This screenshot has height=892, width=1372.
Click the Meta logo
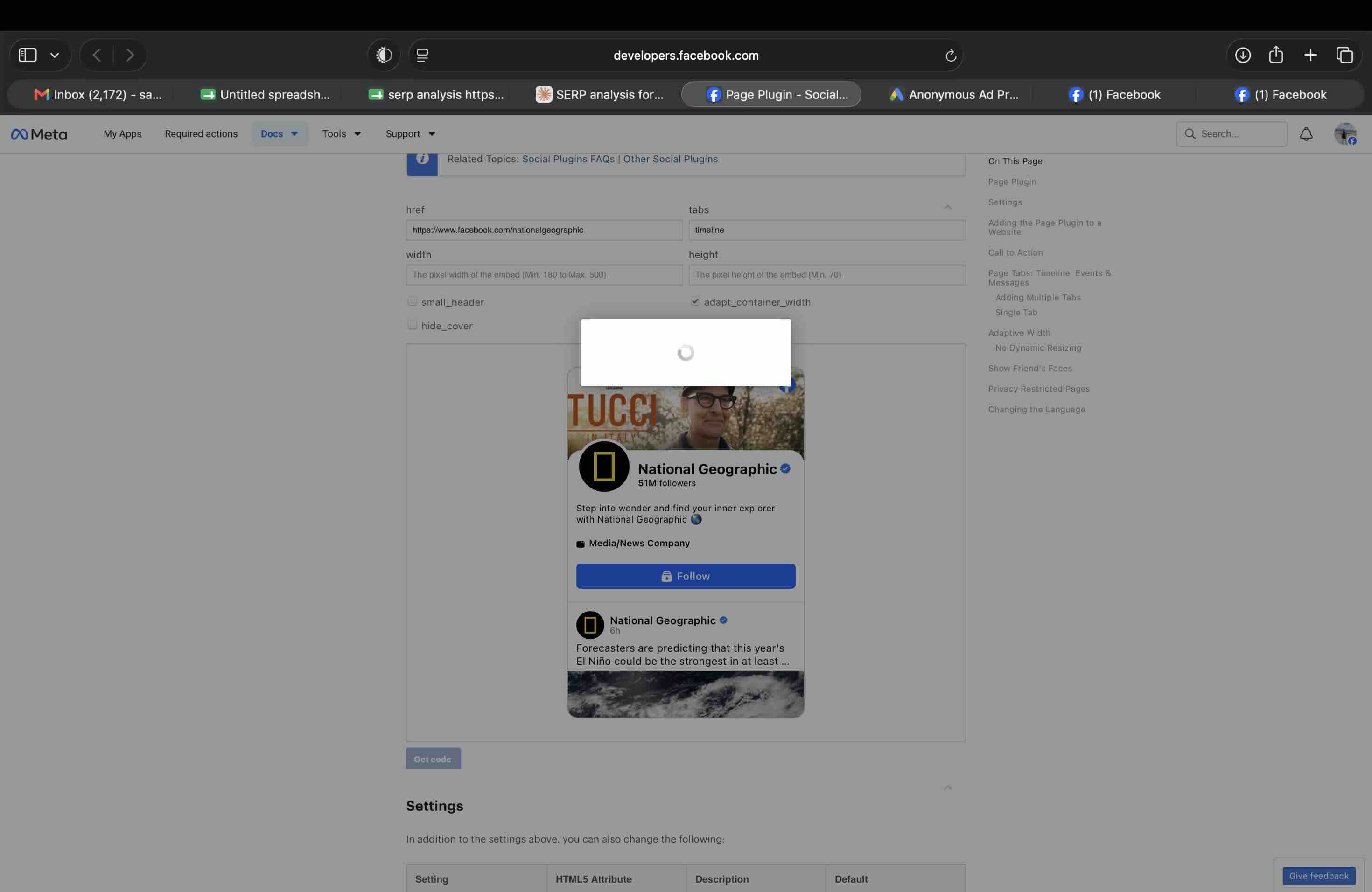click(x=39, y=134)
